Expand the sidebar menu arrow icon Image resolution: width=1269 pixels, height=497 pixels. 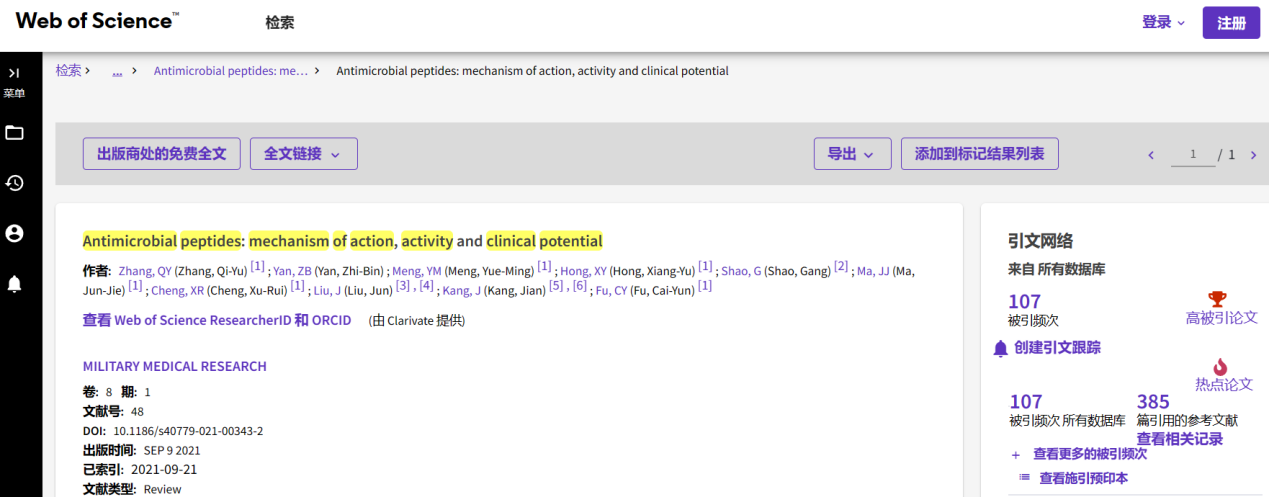[14, 73]
